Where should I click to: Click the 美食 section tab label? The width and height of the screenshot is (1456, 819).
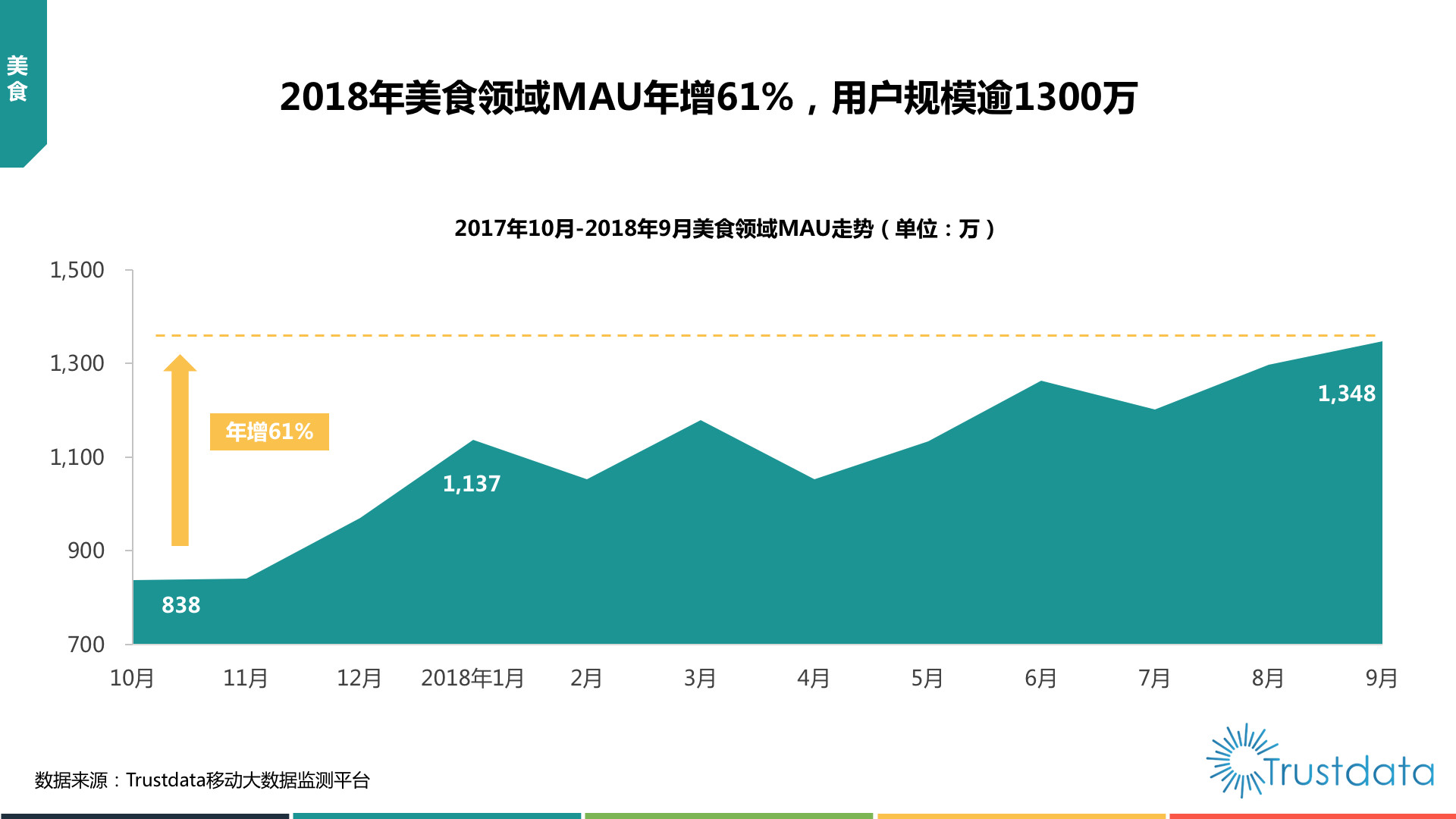(x=17, y=78)
